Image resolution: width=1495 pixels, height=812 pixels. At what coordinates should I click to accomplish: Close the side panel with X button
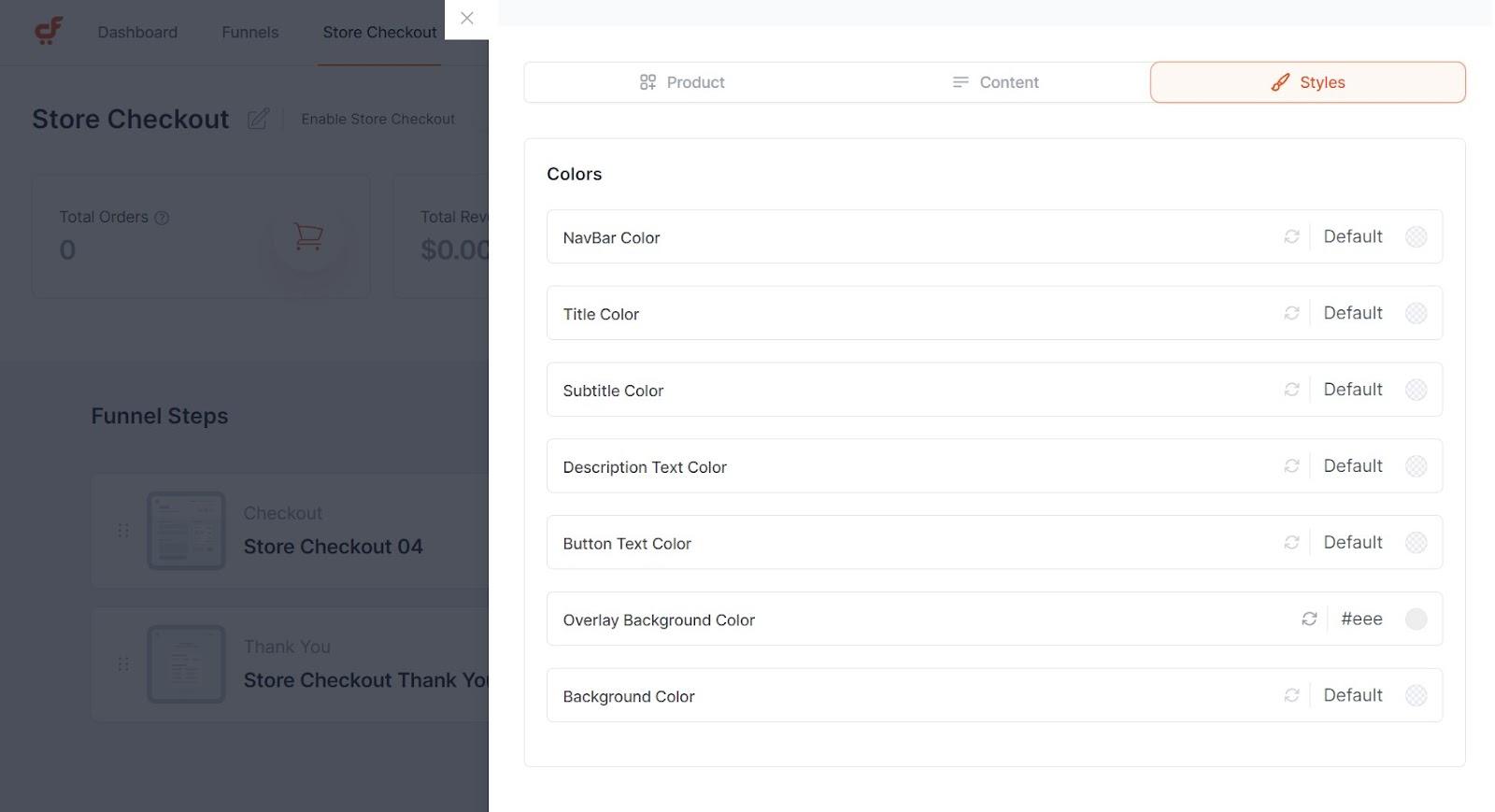click(x=467, y=18)
